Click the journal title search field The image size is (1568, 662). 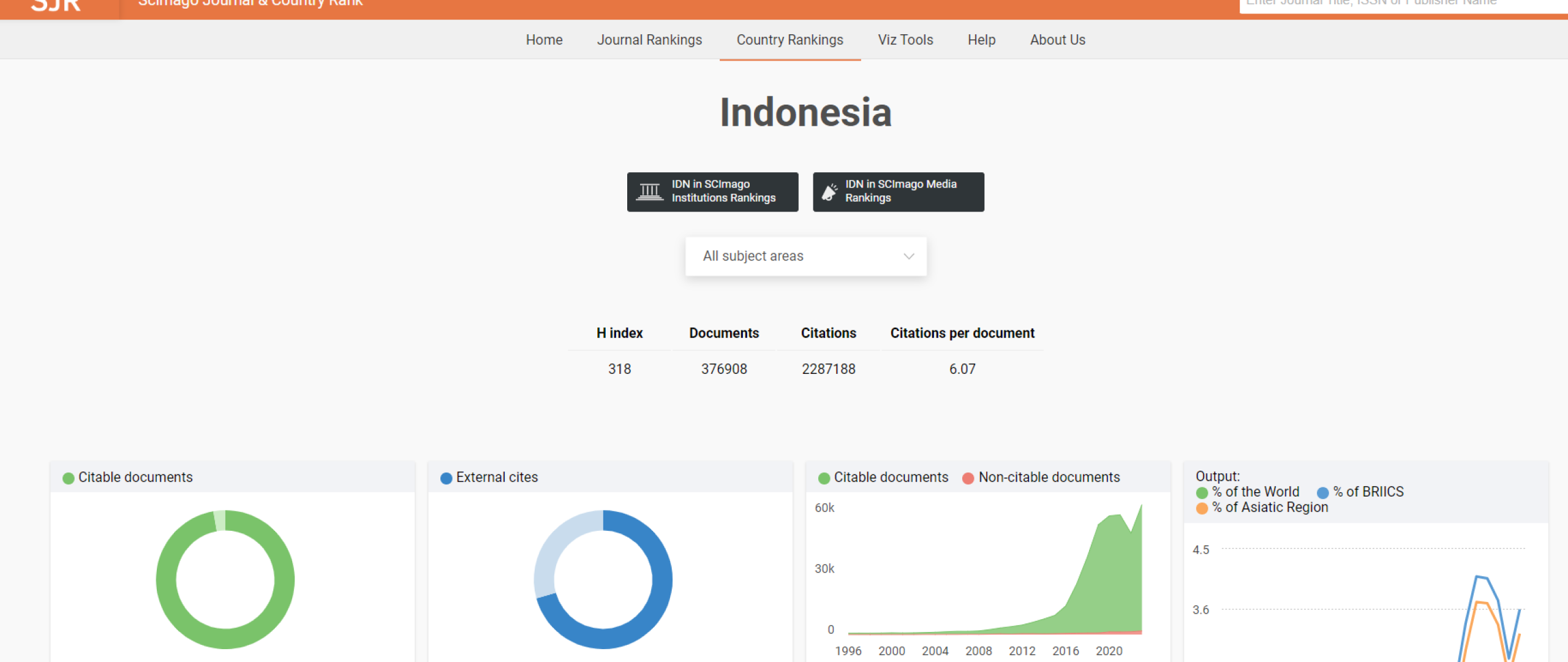1403,5
